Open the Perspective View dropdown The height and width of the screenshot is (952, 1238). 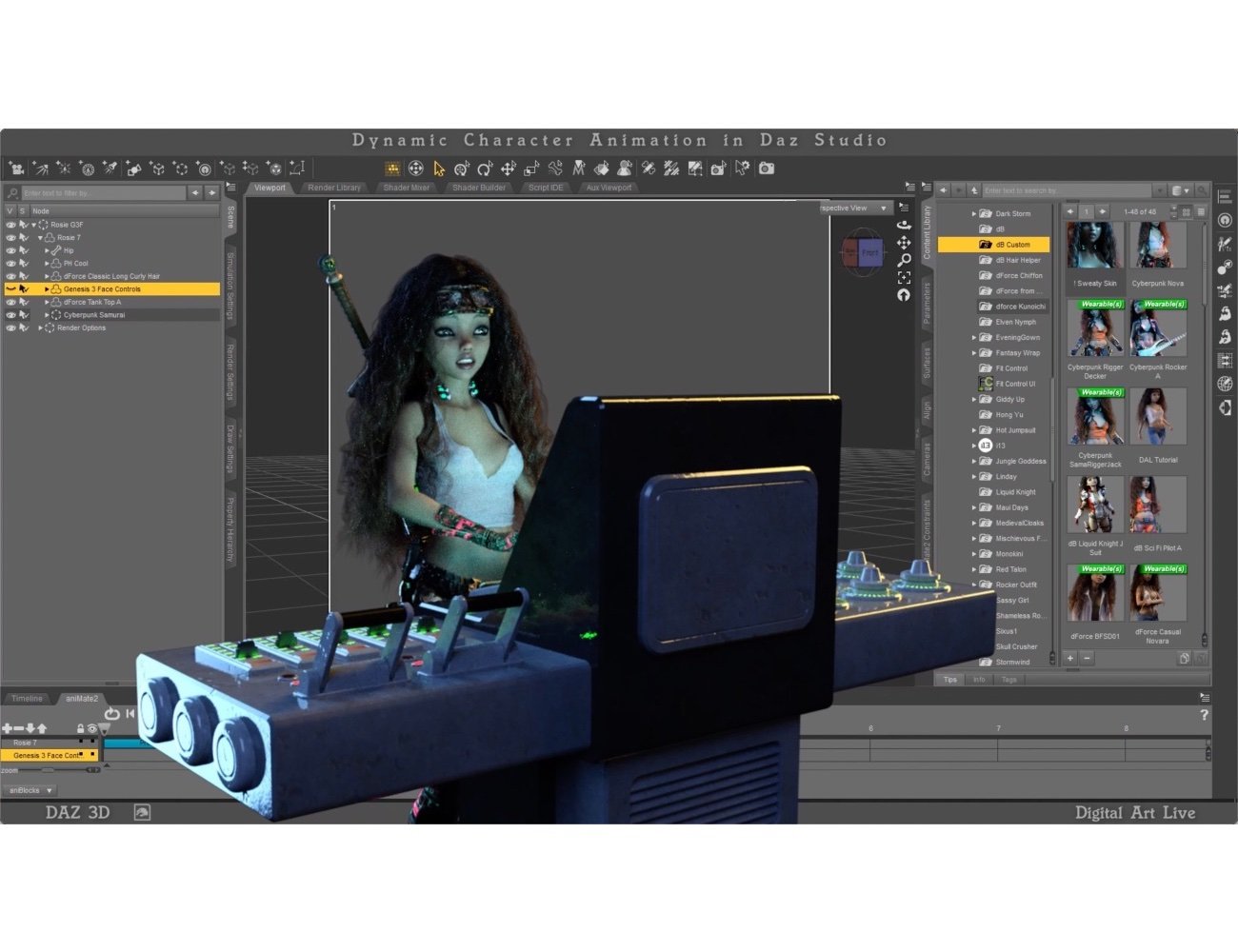tap(883, 208)
